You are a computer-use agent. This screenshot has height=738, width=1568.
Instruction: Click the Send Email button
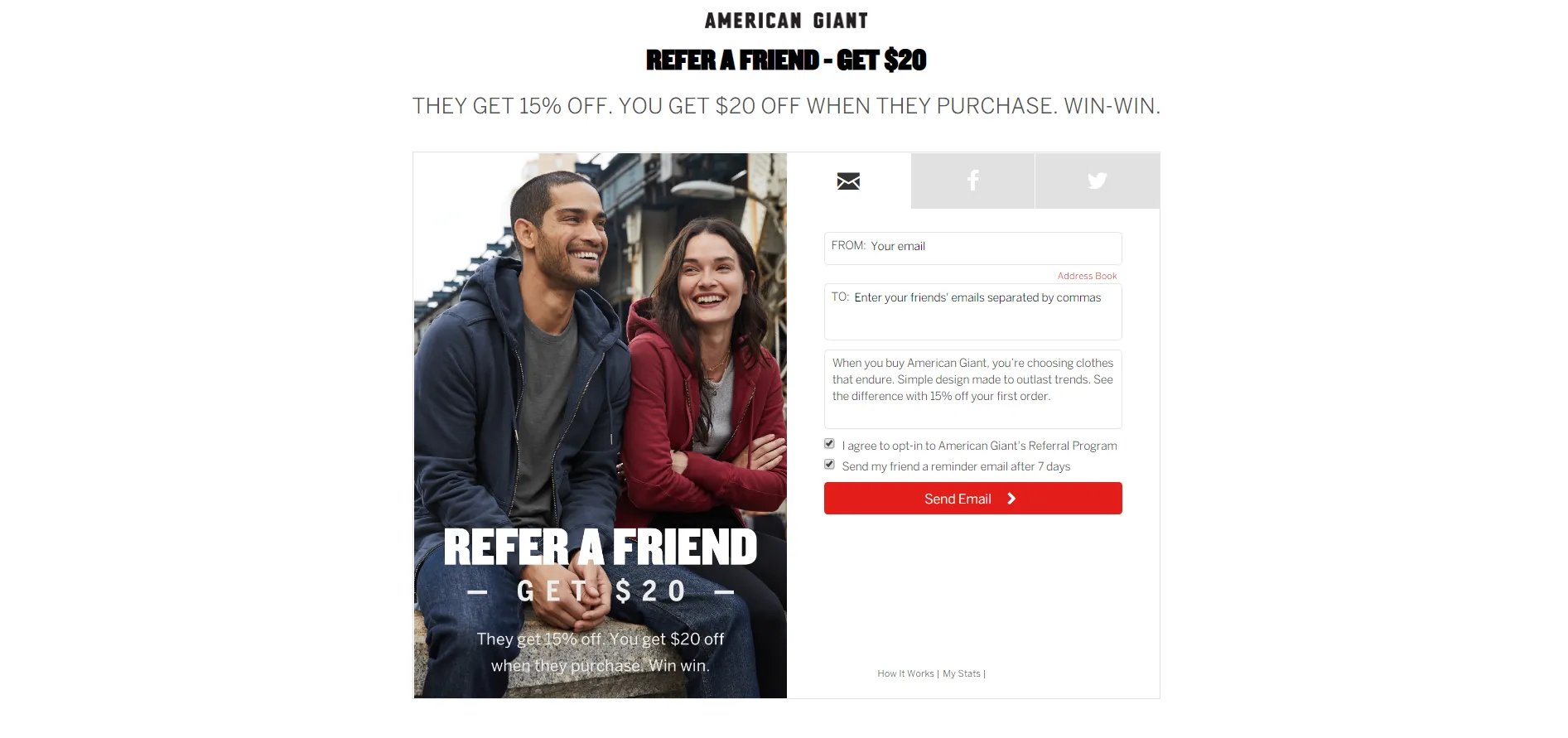click(972, 499)
